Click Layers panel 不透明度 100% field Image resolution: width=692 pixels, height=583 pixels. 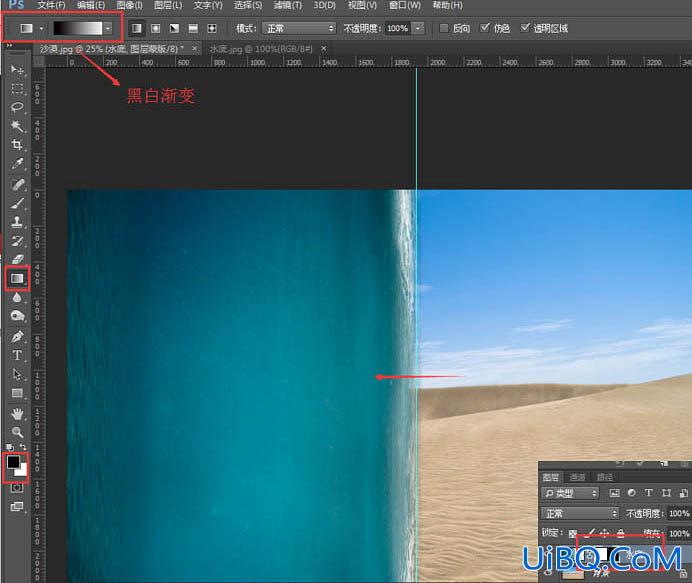click(x=678, y=513)
